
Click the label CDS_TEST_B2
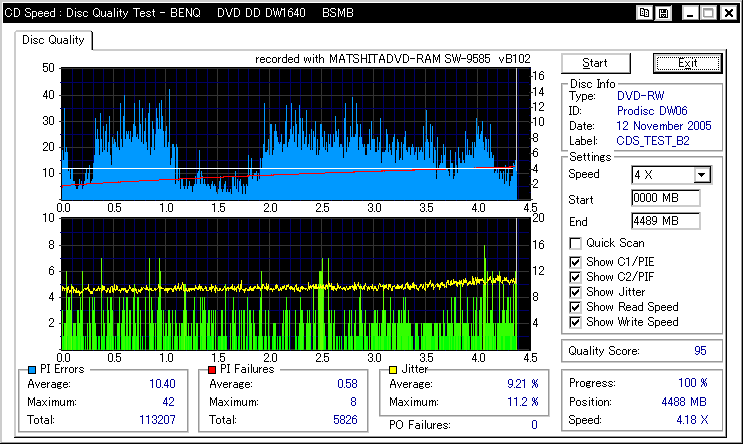coord(652,141)
